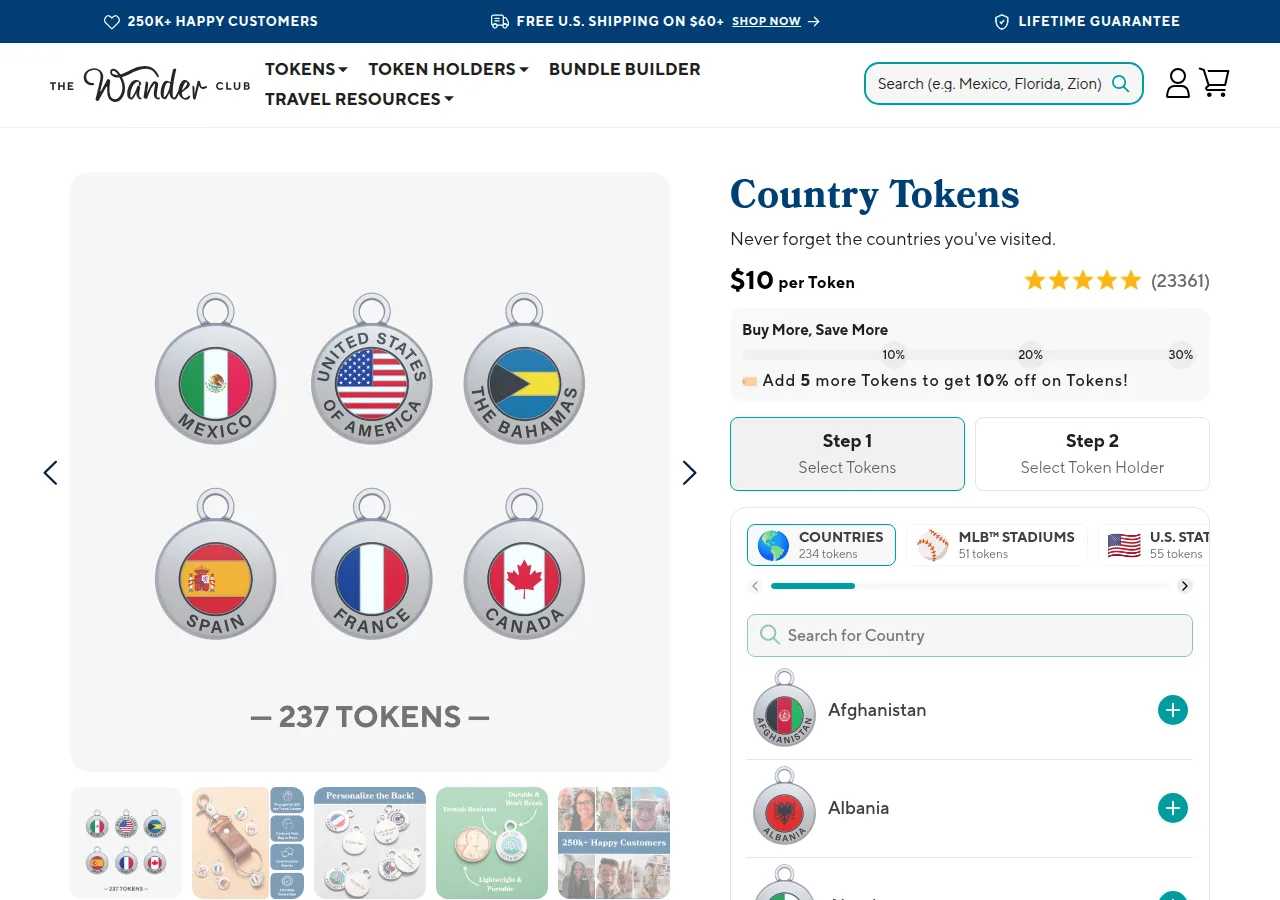This screenshot has width=1280, height=900.
Task: Click the review count (23361)
Action: (x=1180, y=281)
